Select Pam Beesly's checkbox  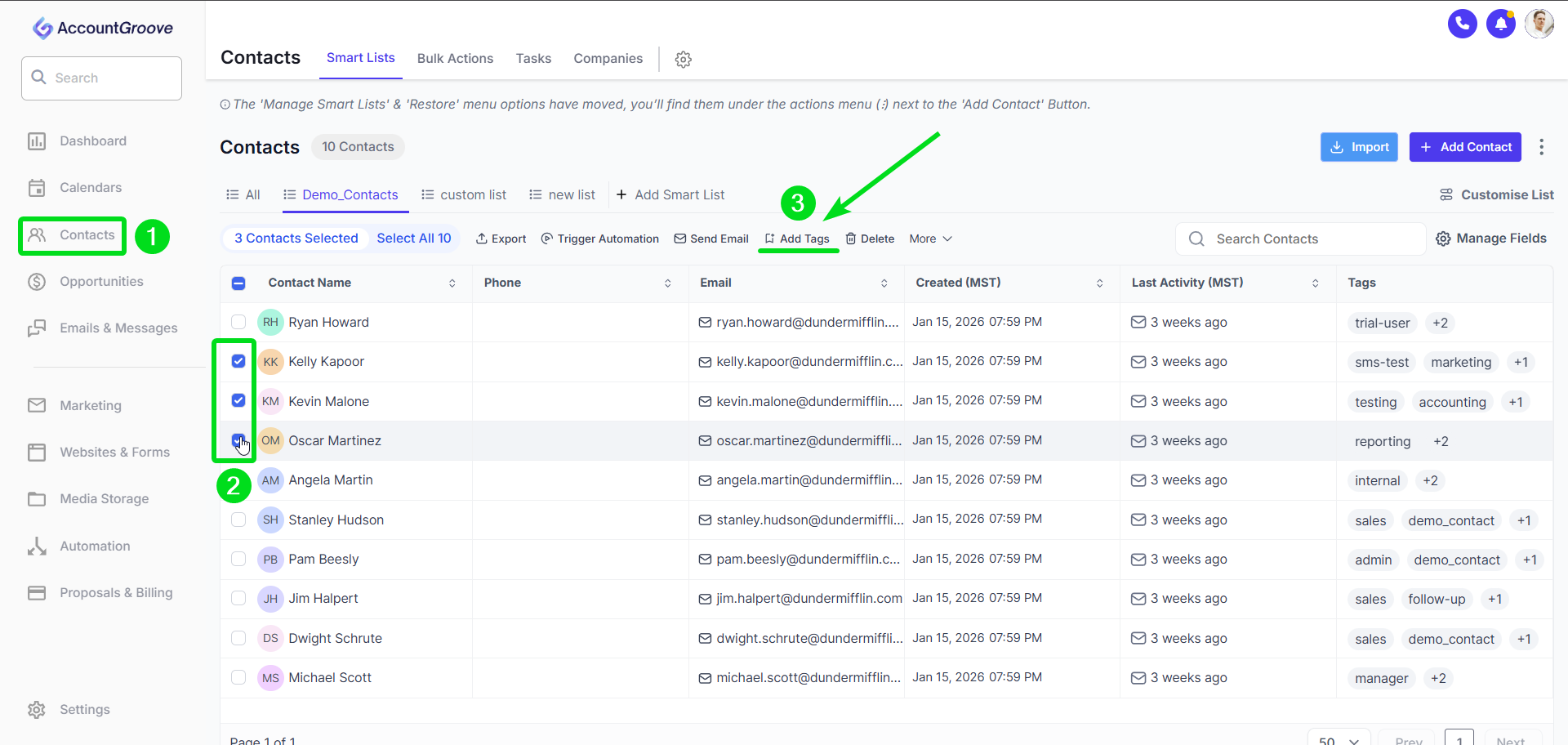coord(238,559)
